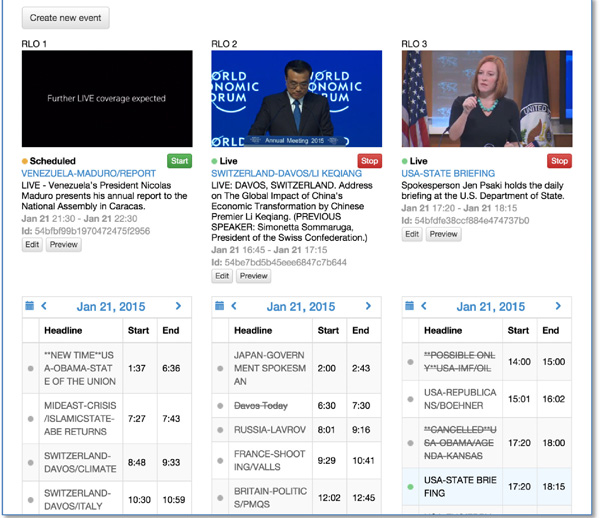This screenshot has height=518, width=600.
Task: Click the RLO 2 Davos video thumbnail
Action: click(x=297, y=99)
